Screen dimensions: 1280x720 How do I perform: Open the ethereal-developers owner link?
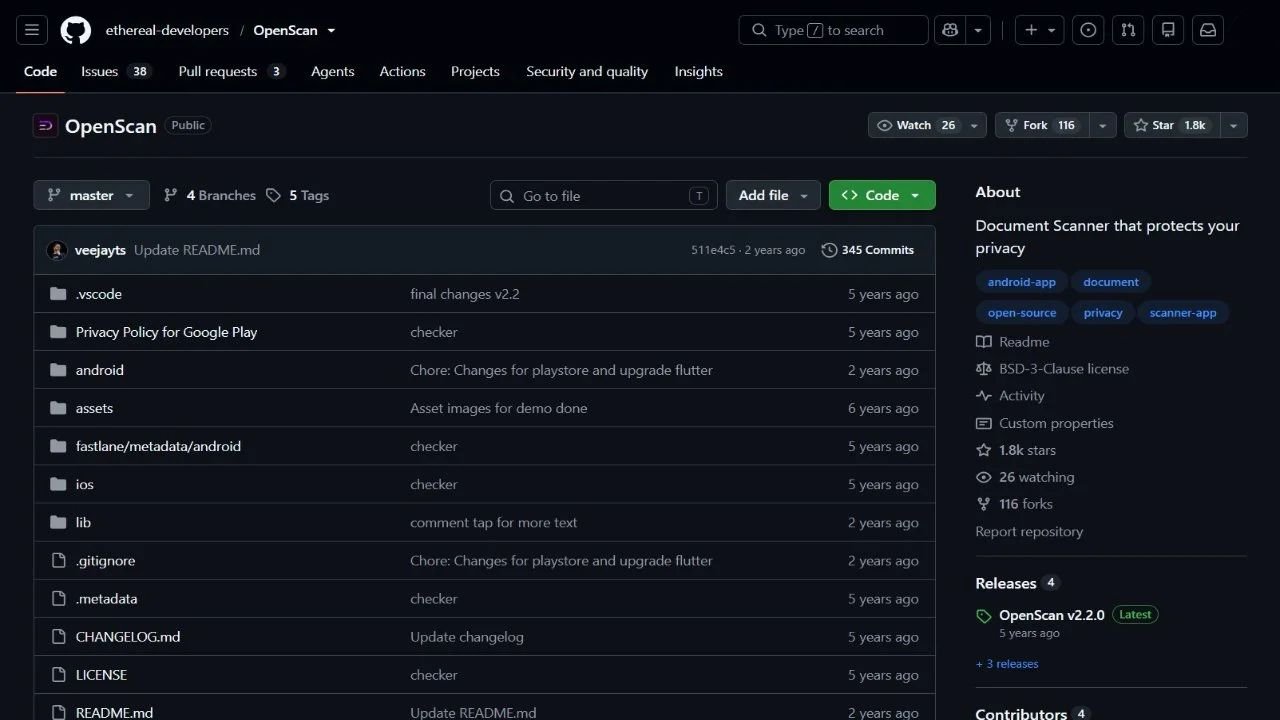pos(167,30)
